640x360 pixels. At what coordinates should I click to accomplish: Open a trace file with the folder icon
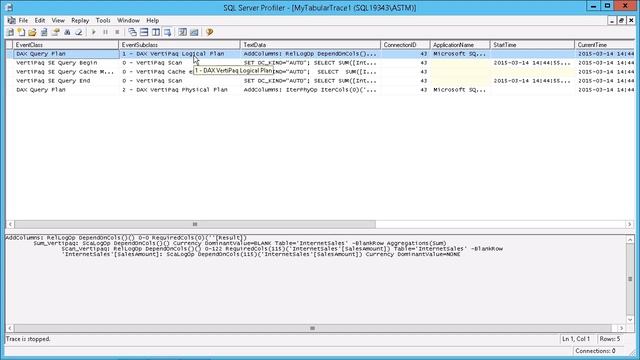coord(32,32)
